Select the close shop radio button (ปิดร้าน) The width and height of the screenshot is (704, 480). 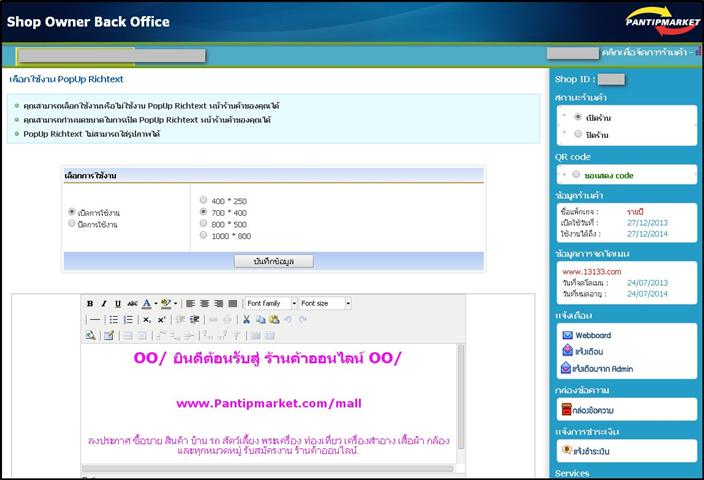pos(578,134)
